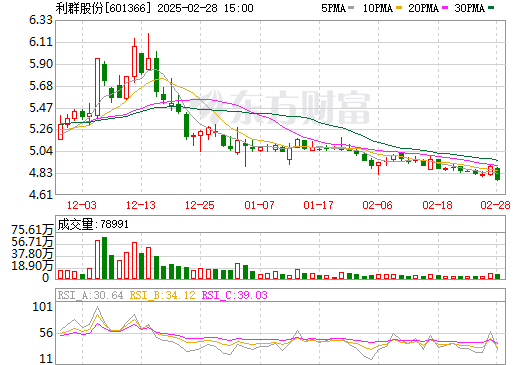Viewport: 520px width, 365px height.
Task: Click the 75.61万 volume axis label
Action: (x=32, y=229)
